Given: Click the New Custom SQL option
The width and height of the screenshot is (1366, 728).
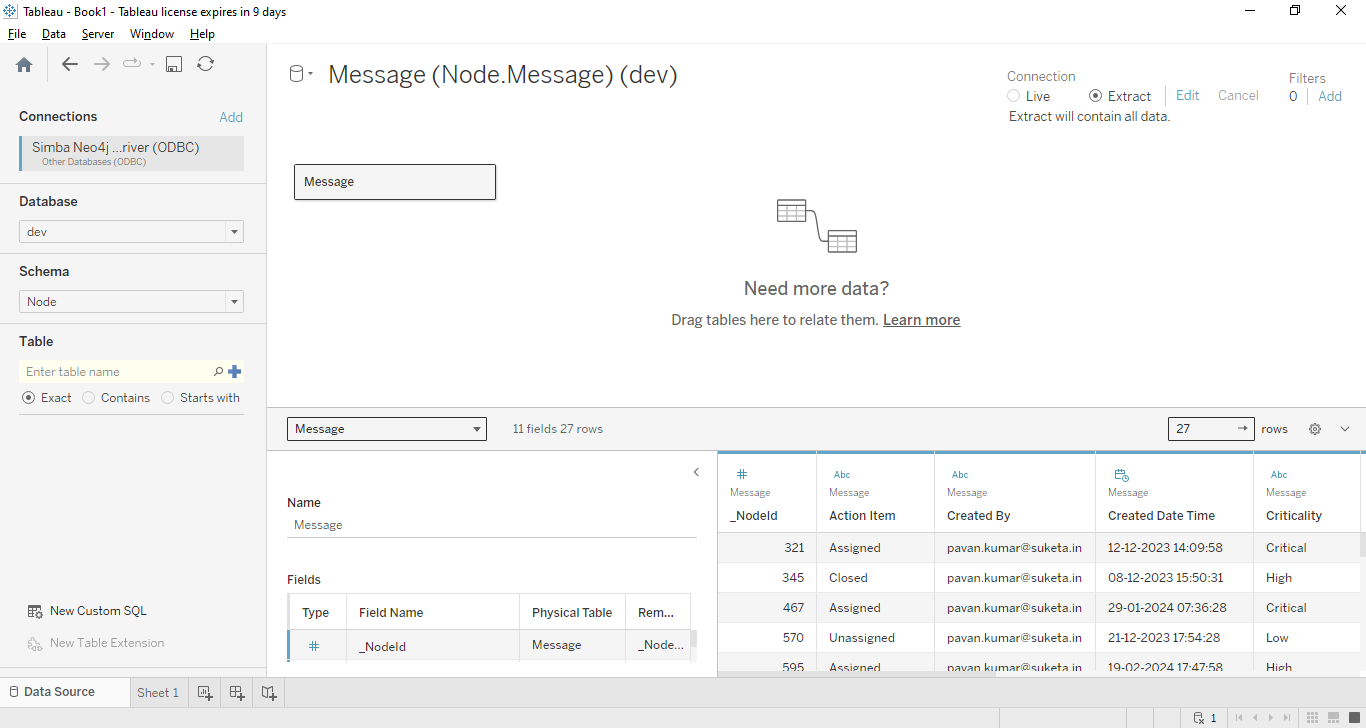Looking at the screenshot, I should 97,610.
